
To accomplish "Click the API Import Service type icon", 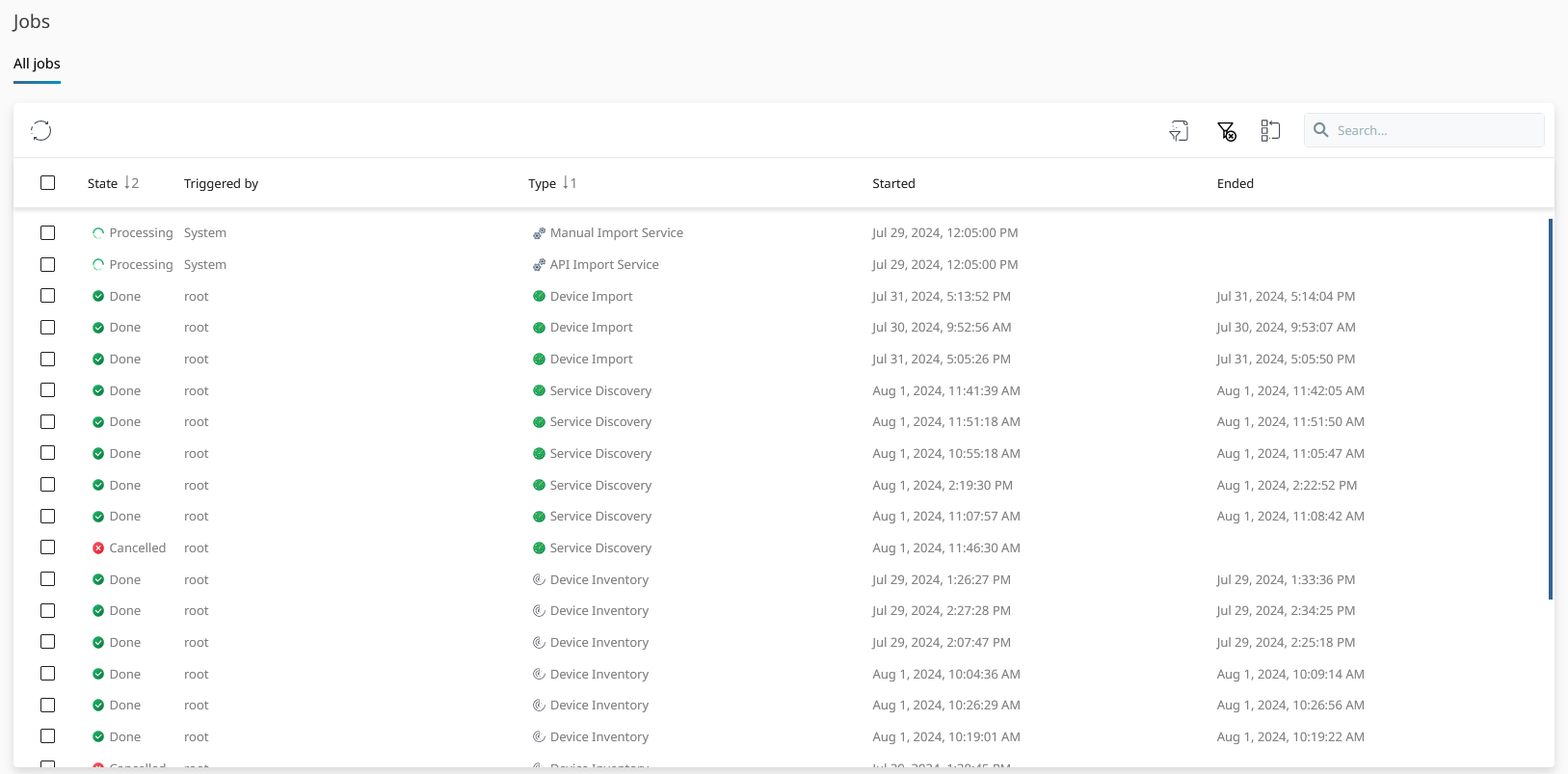I will click(539, 265).
